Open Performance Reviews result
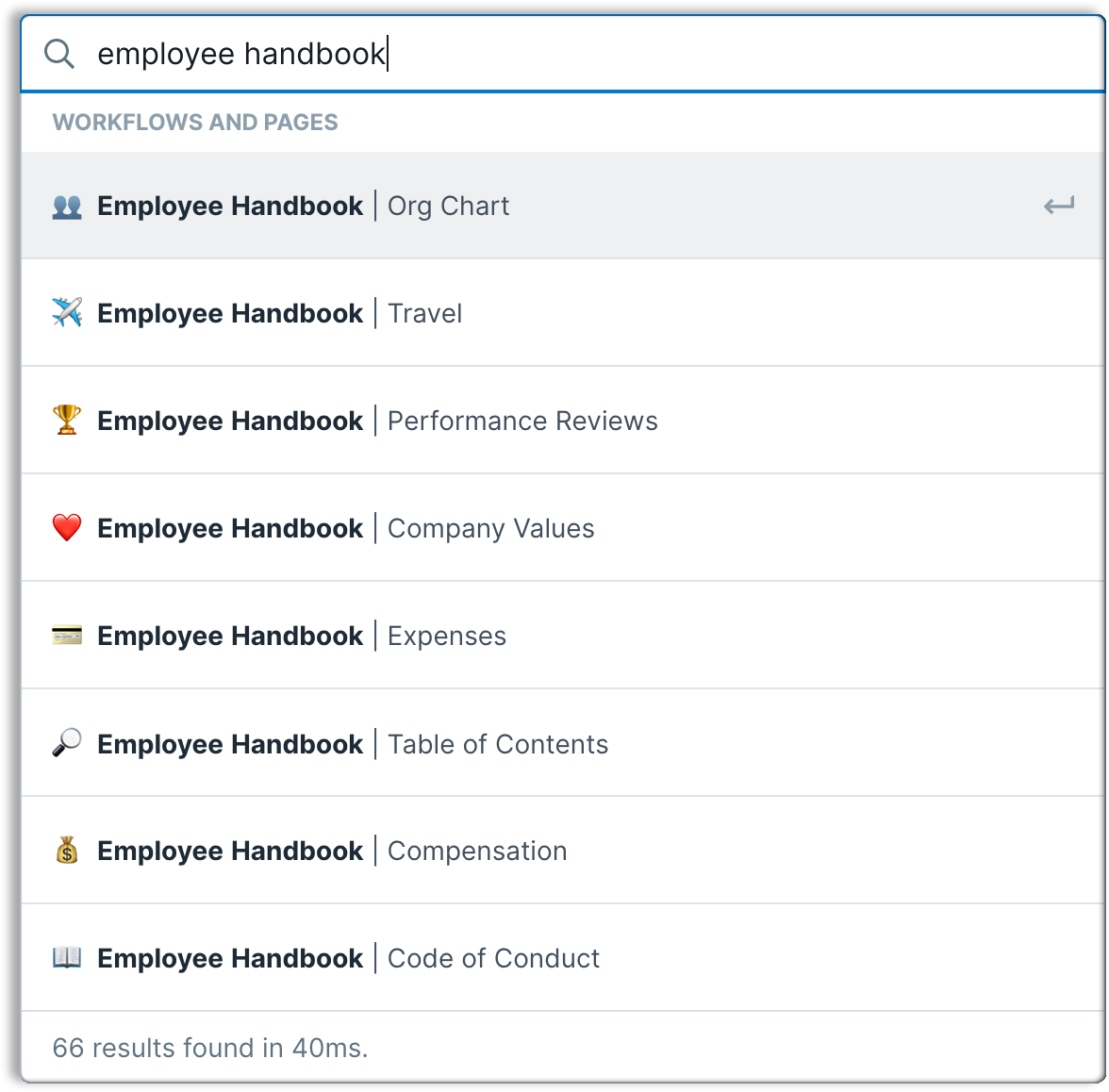Screen dimensions: 1109x1092 [521, 421]
